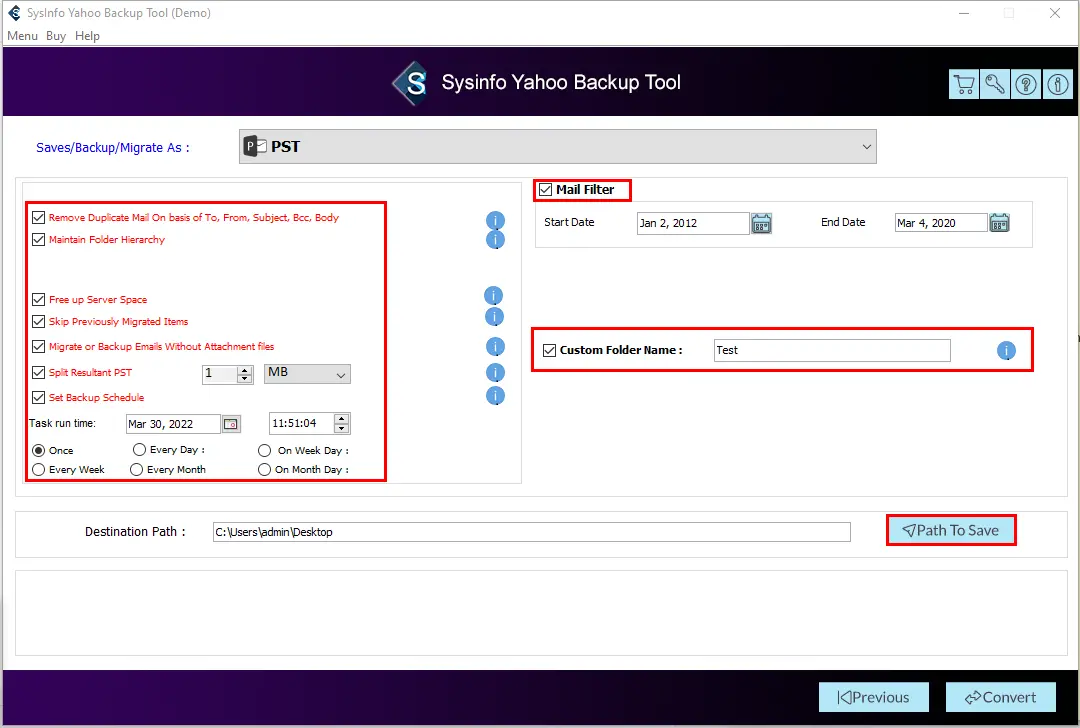Open the End Date calendar picker
The width and height of the screenshot is (1080, 728).
coord(999,223)
